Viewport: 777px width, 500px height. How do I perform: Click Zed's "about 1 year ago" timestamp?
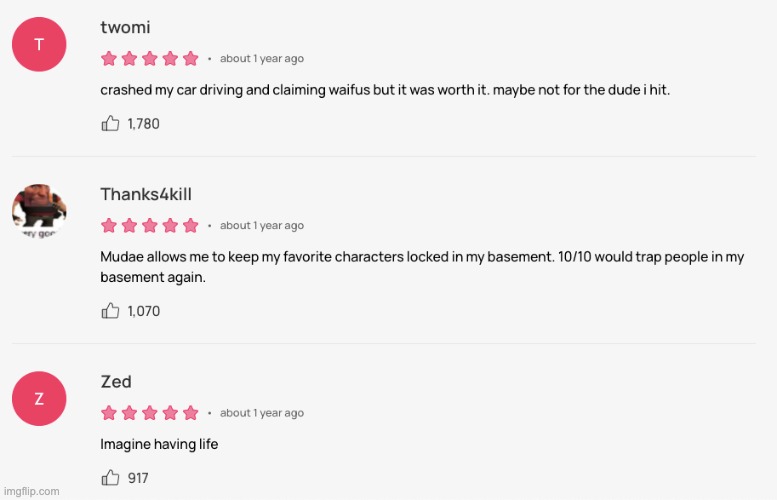coord(262,413)
